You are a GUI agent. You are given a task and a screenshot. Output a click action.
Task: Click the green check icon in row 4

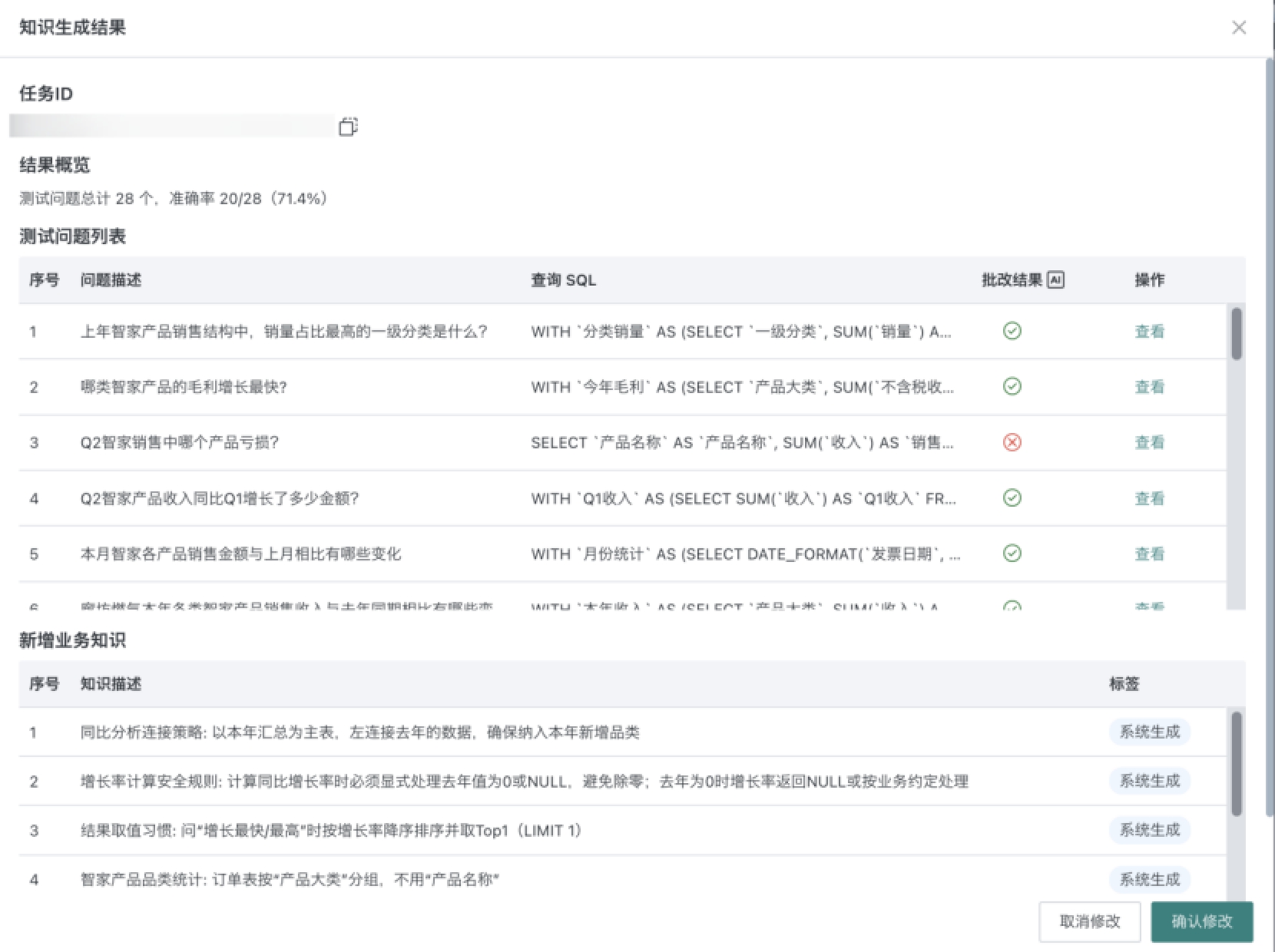pos(1012,497)
